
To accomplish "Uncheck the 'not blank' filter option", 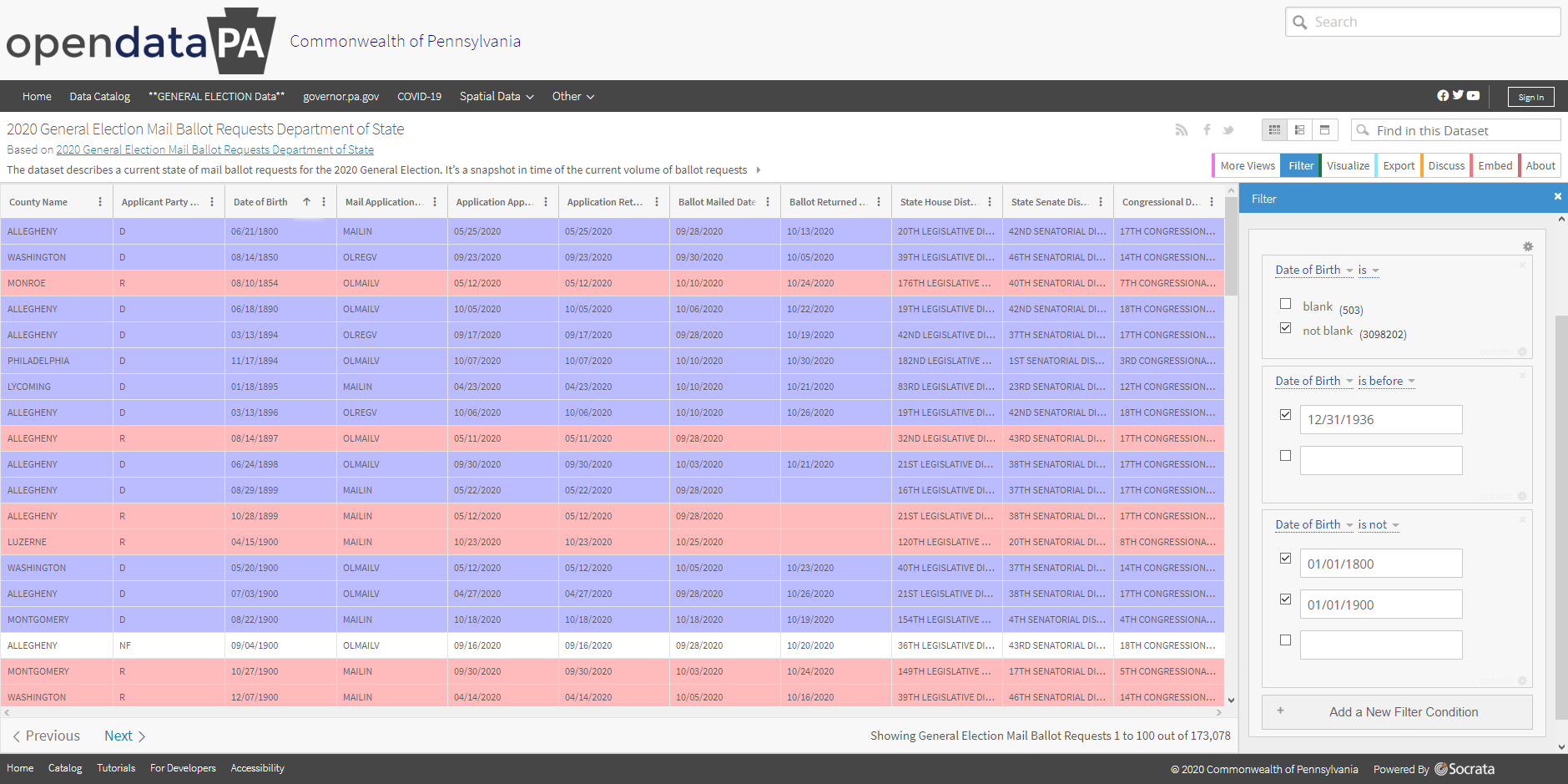I will point(1285,328).
